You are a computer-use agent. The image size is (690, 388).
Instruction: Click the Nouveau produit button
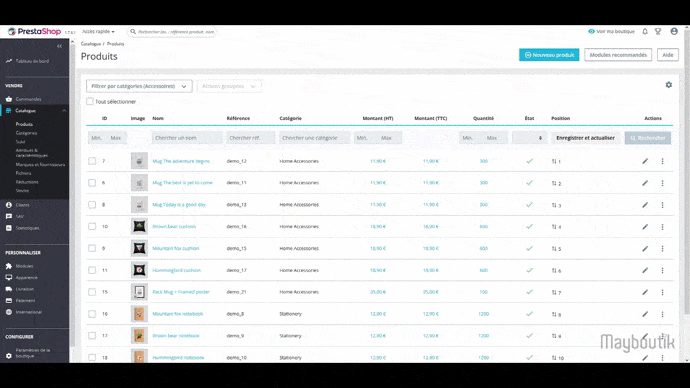[x=549, y=55]
